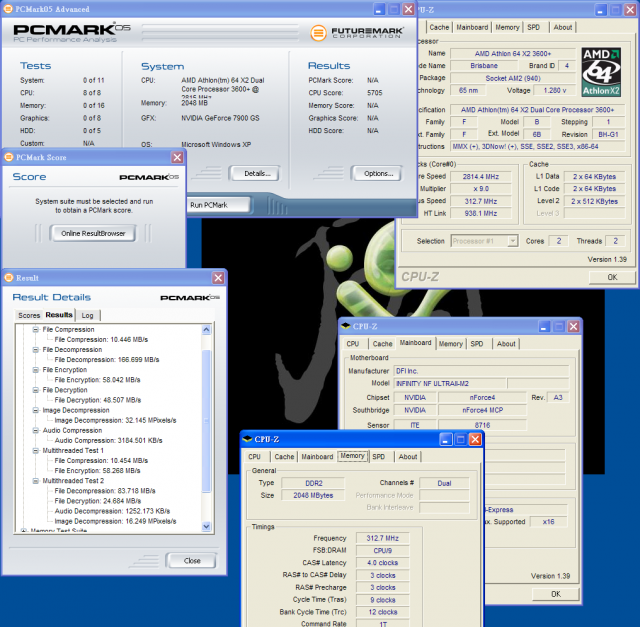Select the Results tab in Result Details
The height and width of the screenshot is (627, 640).
coord(59,315)
